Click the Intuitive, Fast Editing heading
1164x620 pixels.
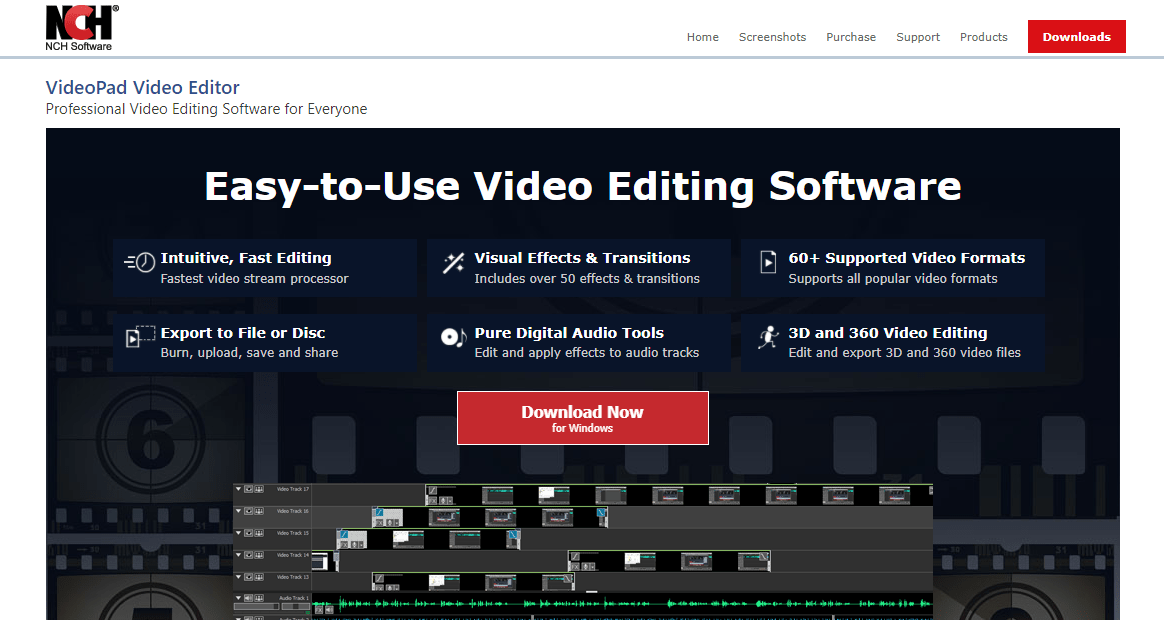point(246,258)
